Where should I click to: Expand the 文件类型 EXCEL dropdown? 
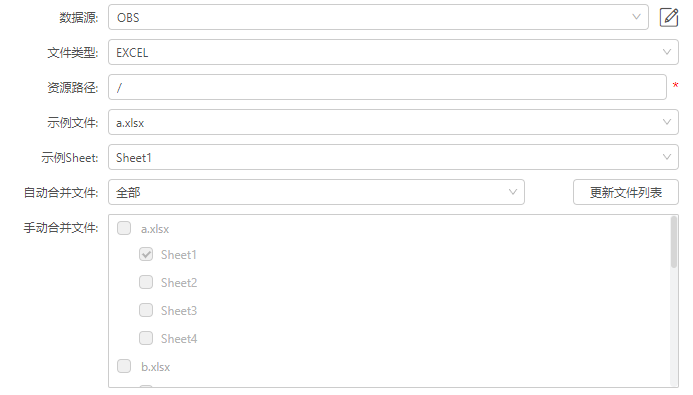(x=393, y=52)
